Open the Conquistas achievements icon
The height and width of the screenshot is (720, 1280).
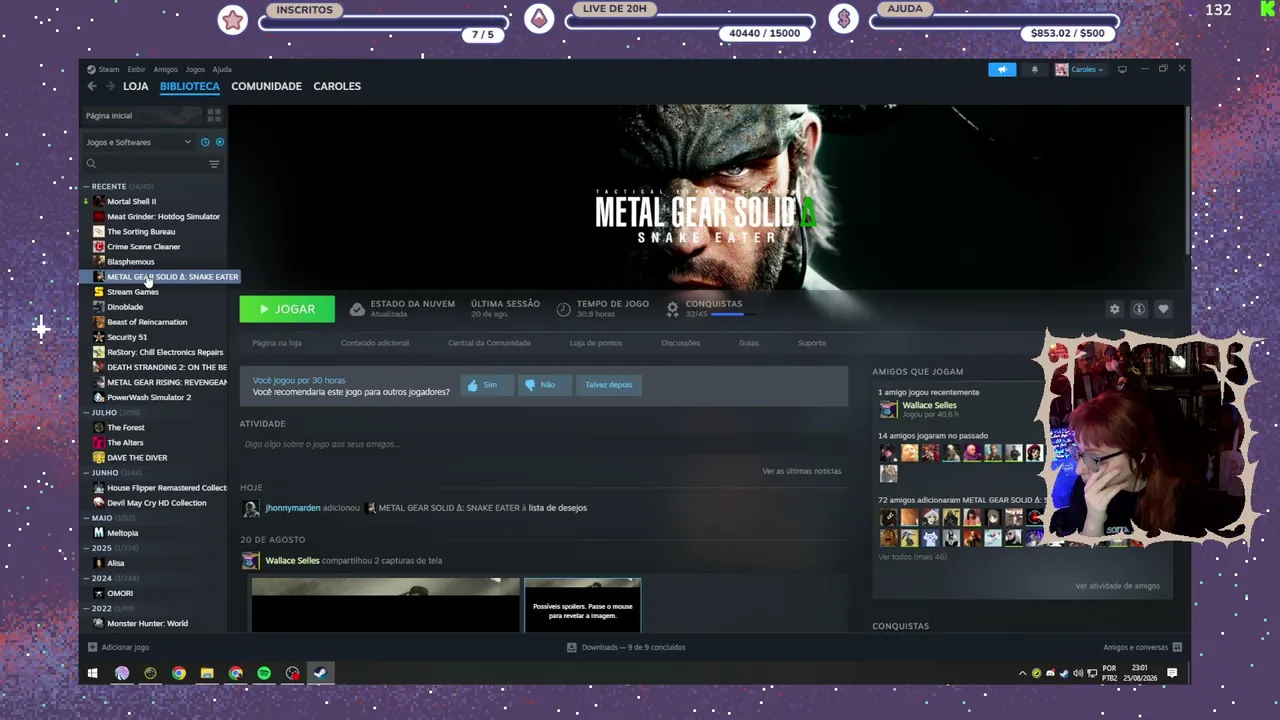672,309
